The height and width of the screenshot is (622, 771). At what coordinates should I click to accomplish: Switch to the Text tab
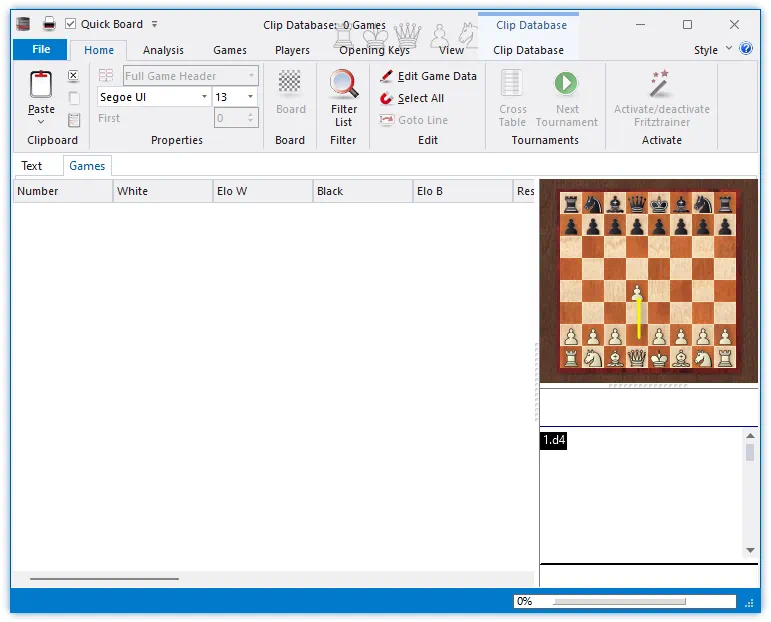tap(31, 166)
